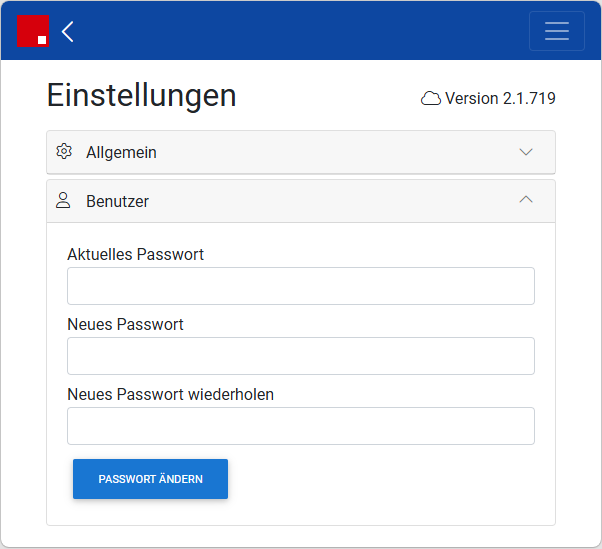Viewport: 602px width, 549px height.
Task: Open the hamburger menu
Action: tap(557, 31)
